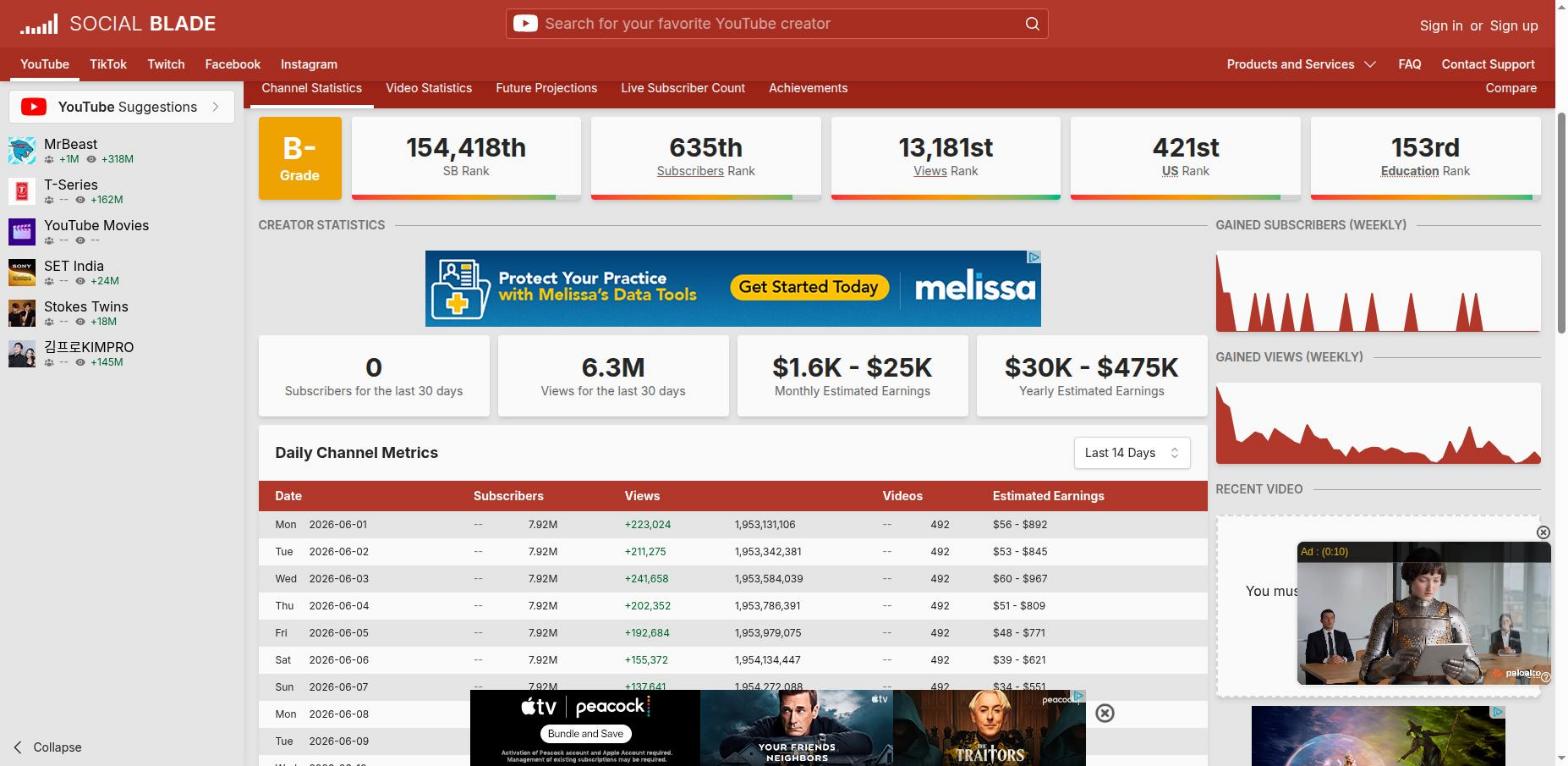Click the 635th Subscribers Rank card
The height and width of the screenshot is (766, 1568).
[706, 158]
